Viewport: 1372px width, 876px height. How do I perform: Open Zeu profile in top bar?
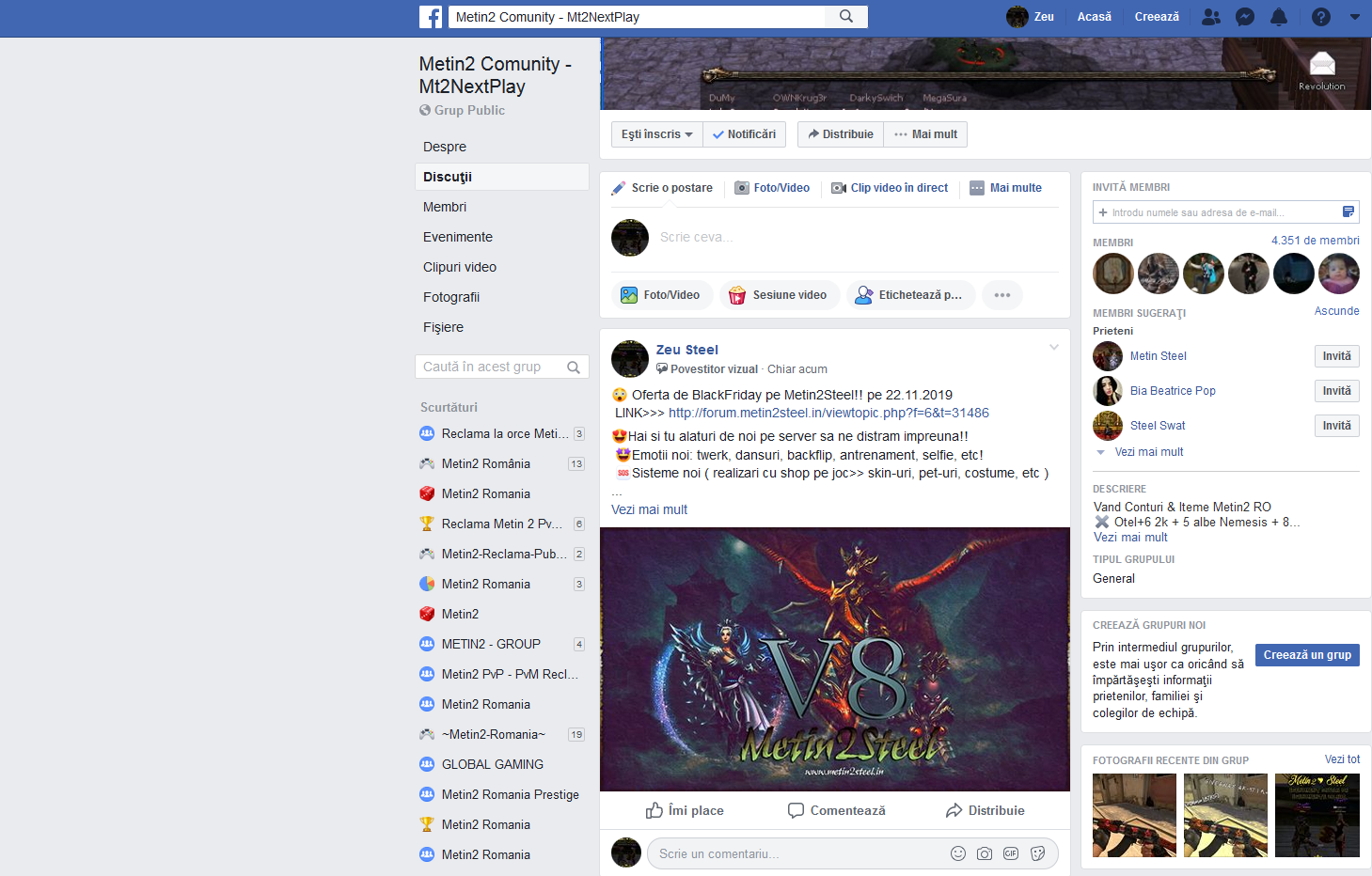(1031, 17)
